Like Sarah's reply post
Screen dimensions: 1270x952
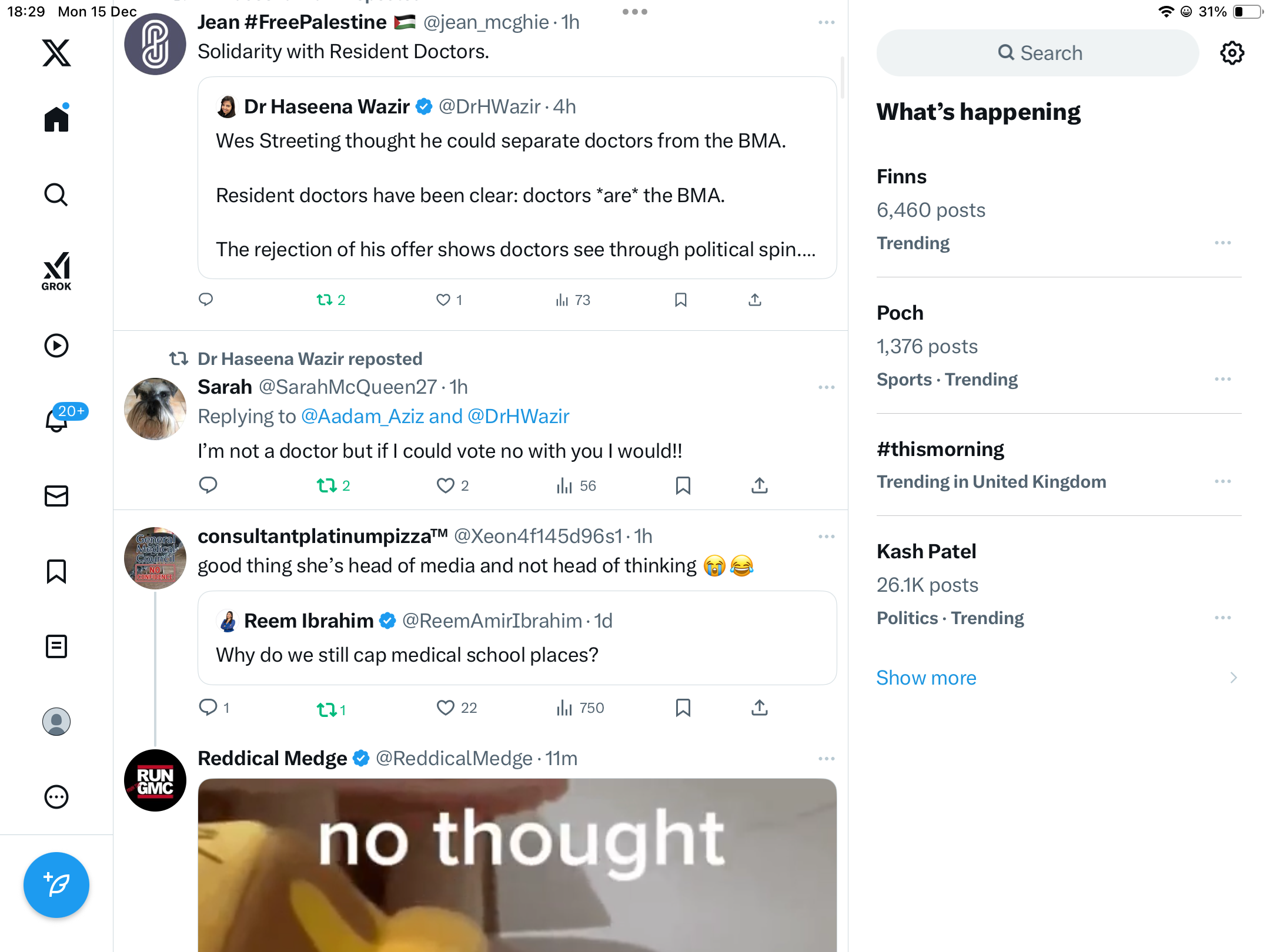446,485
